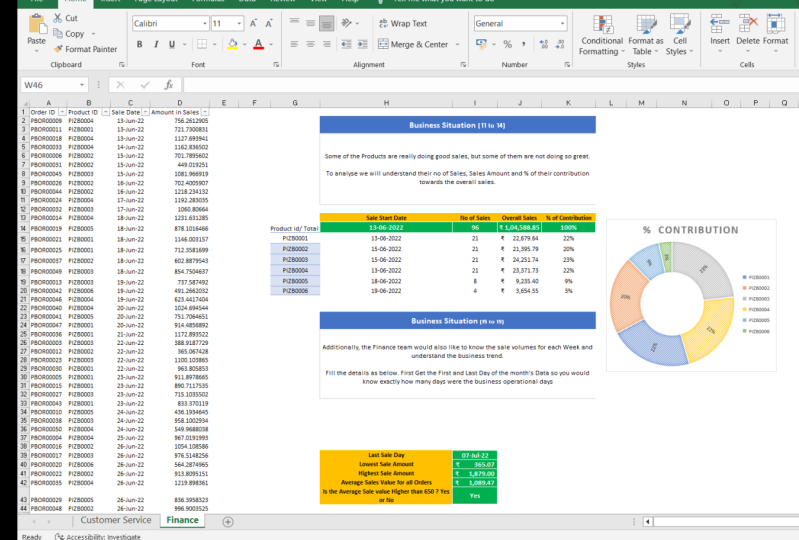Select the Finance sheet tab
This screenshot has height=540, width=799.
coord(182,520)
